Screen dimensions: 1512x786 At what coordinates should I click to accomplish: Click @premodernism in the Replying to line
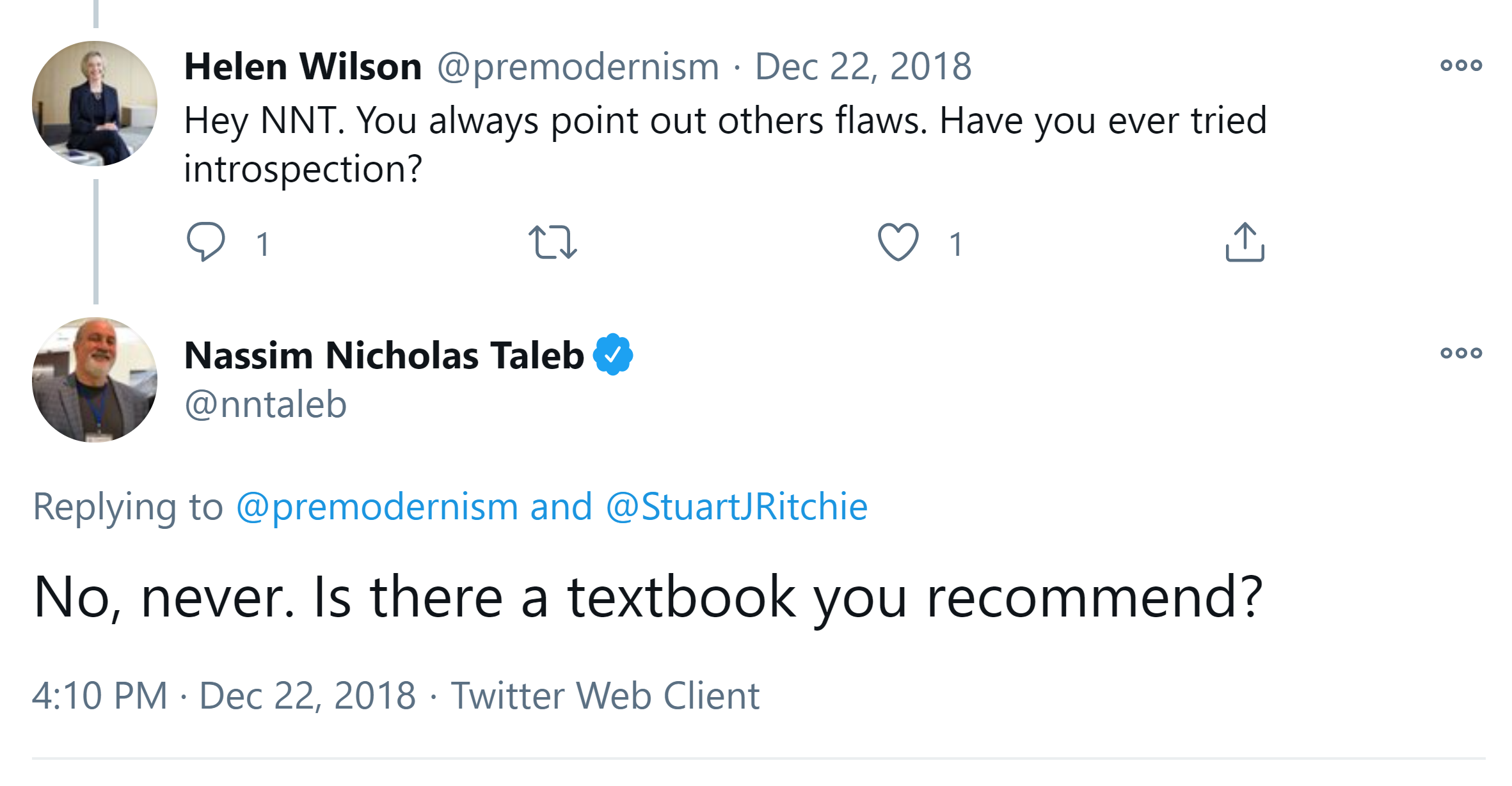coord(377,507)
